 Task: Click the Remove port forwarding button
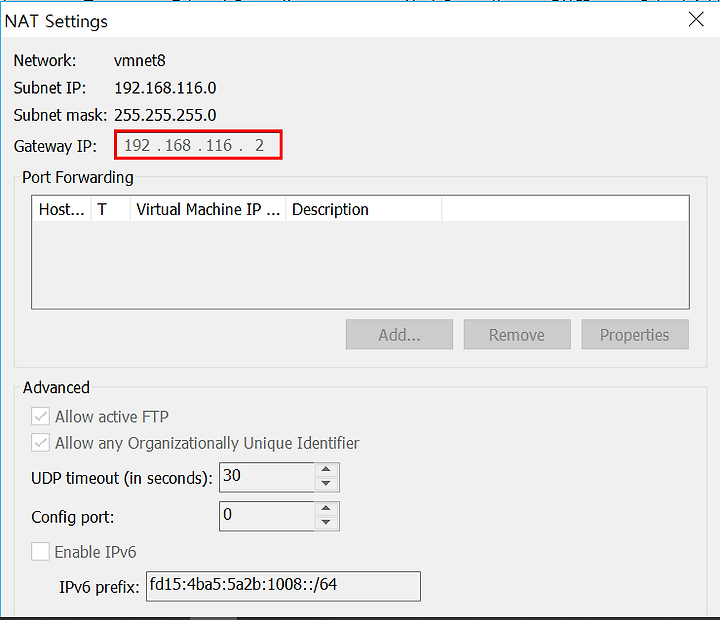click(x=517, y=334)
